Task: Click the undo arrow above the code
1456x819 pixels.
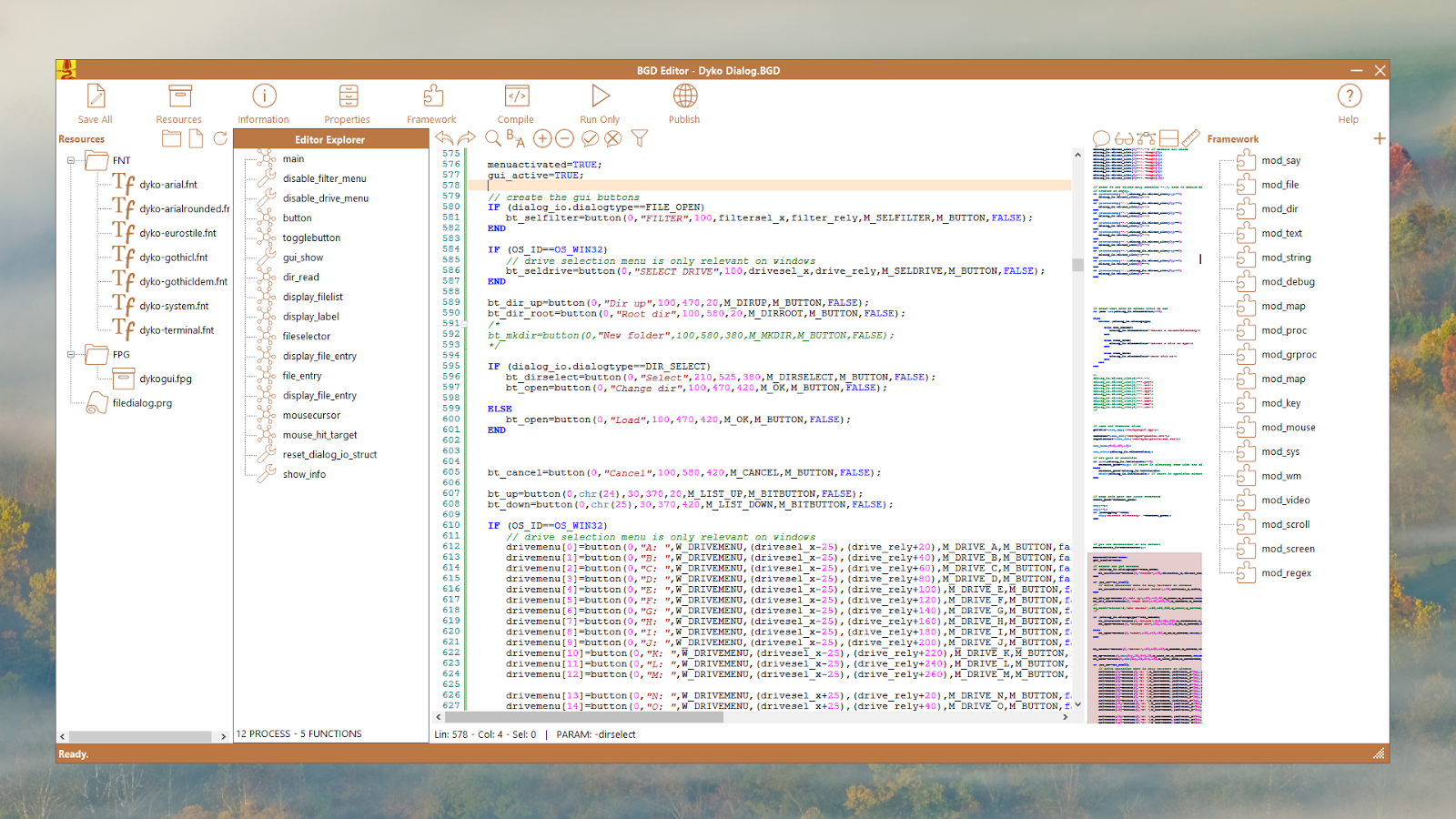Action: click(444, 138)
